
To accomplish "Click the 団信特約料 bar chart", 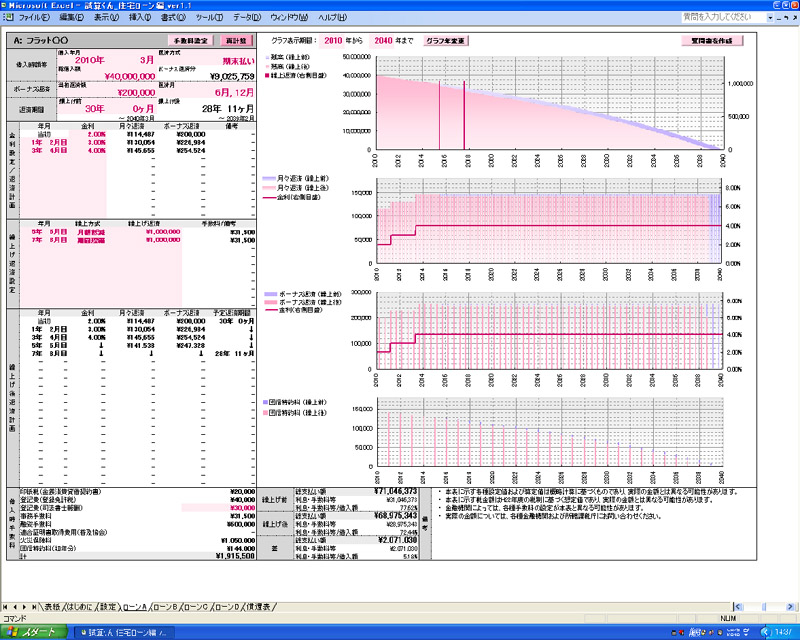I will click(549, 432).
